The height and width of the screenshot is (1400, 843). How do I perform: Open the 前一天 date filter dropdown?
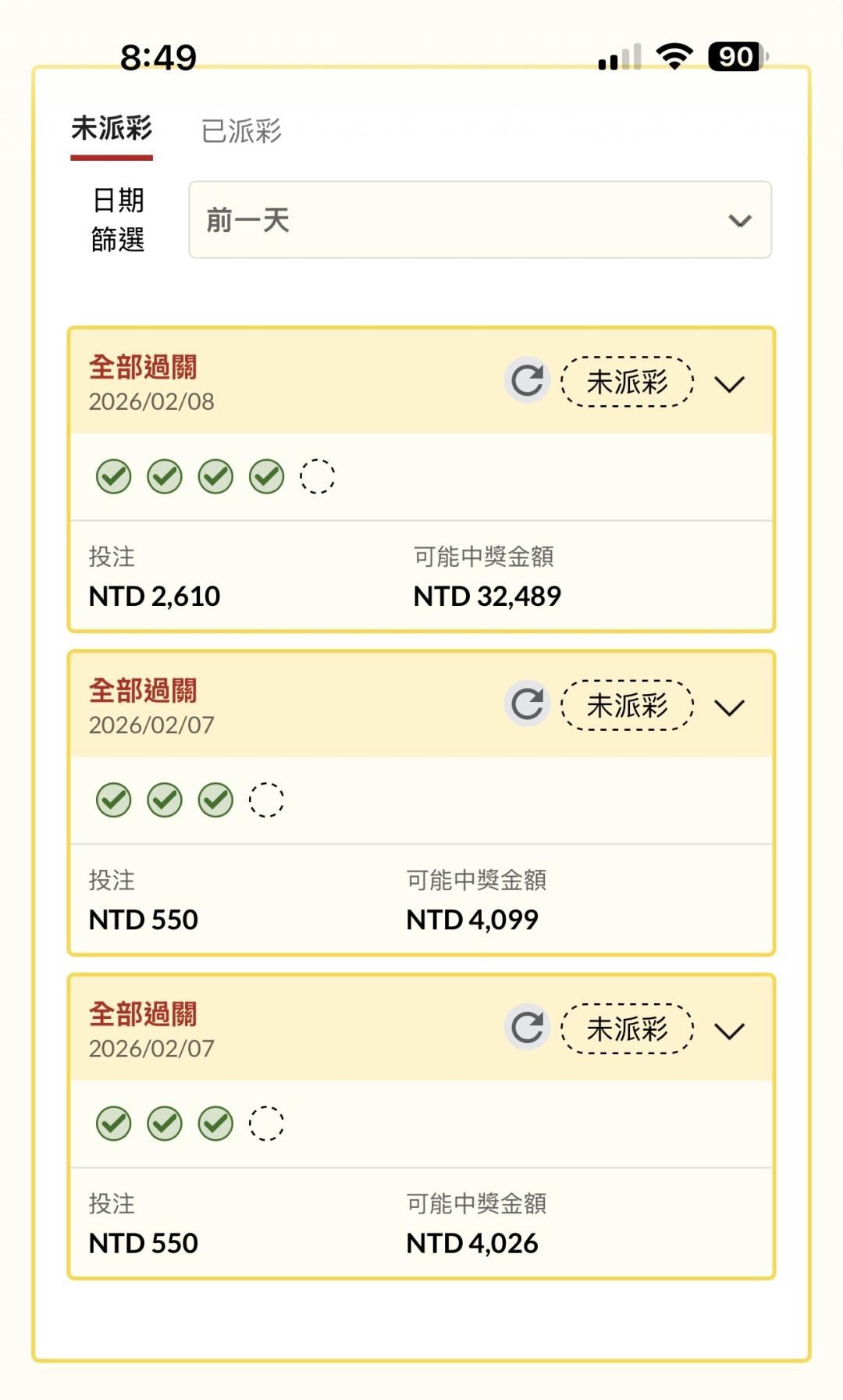coord(480,220)
